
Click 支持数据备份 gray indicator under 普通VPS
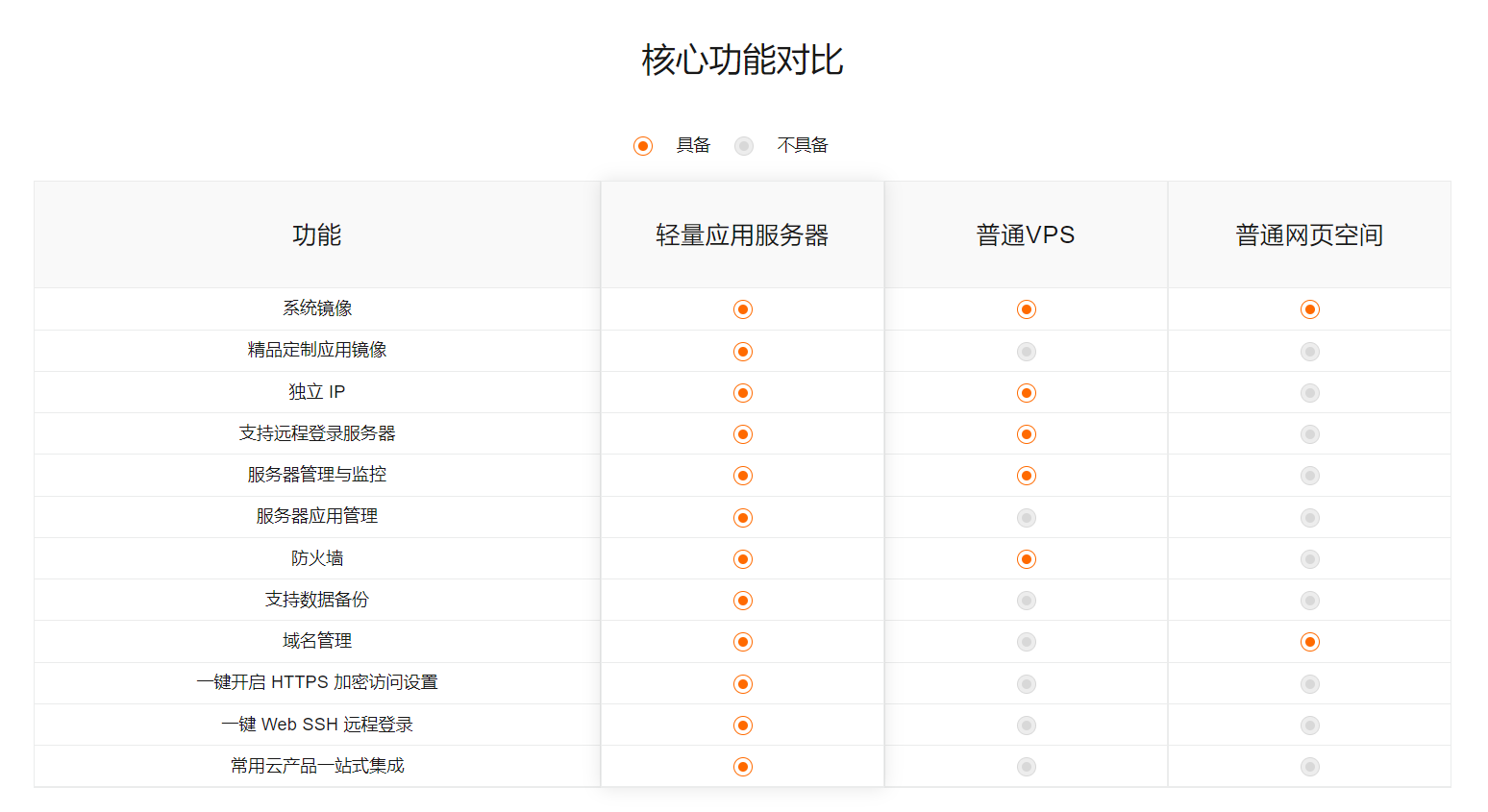(x=1027, y=601)
